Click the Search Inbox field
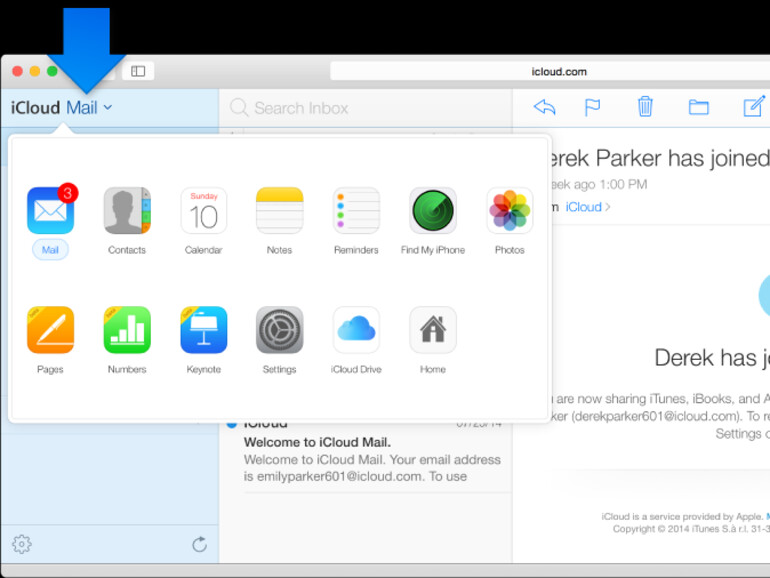 click(365, 108)
